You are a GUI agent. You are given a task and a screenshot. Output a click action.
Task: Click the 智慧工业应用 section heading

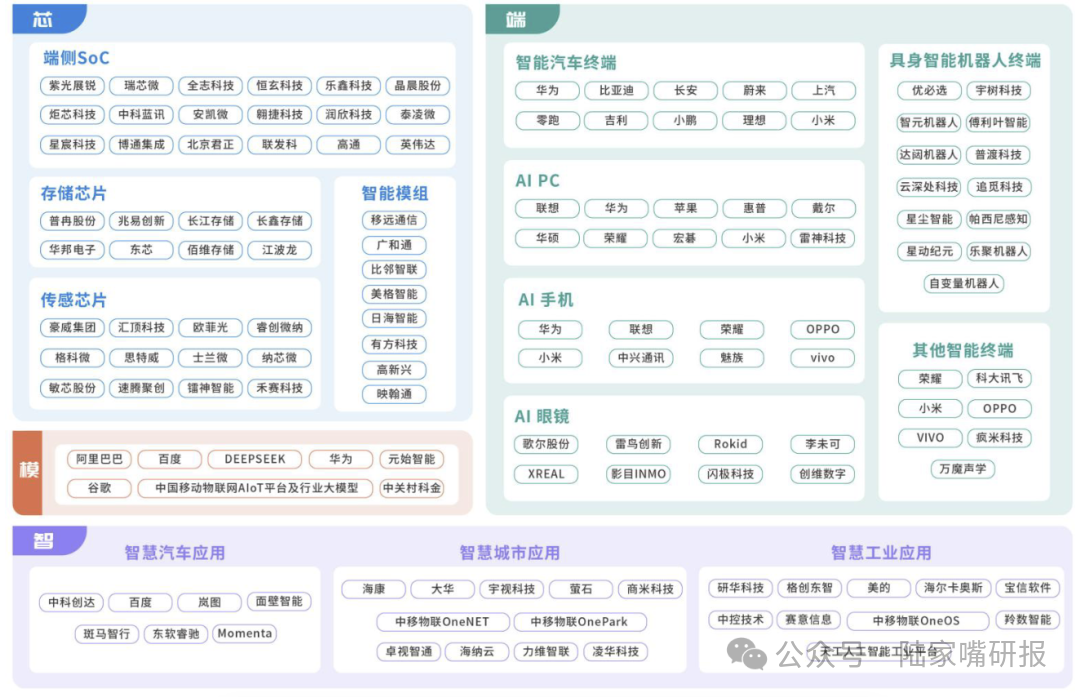881,553
